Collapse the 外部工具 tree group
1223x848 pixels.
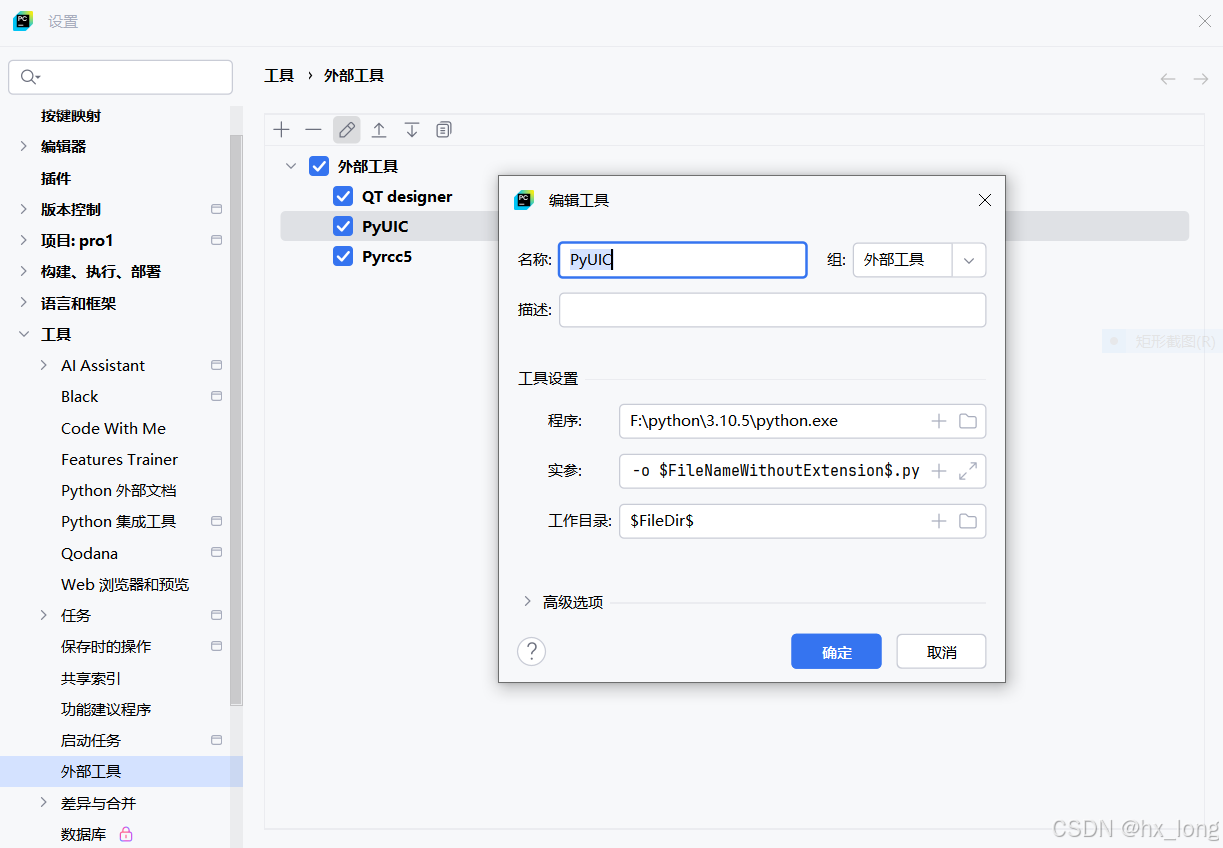click(291, 166)
